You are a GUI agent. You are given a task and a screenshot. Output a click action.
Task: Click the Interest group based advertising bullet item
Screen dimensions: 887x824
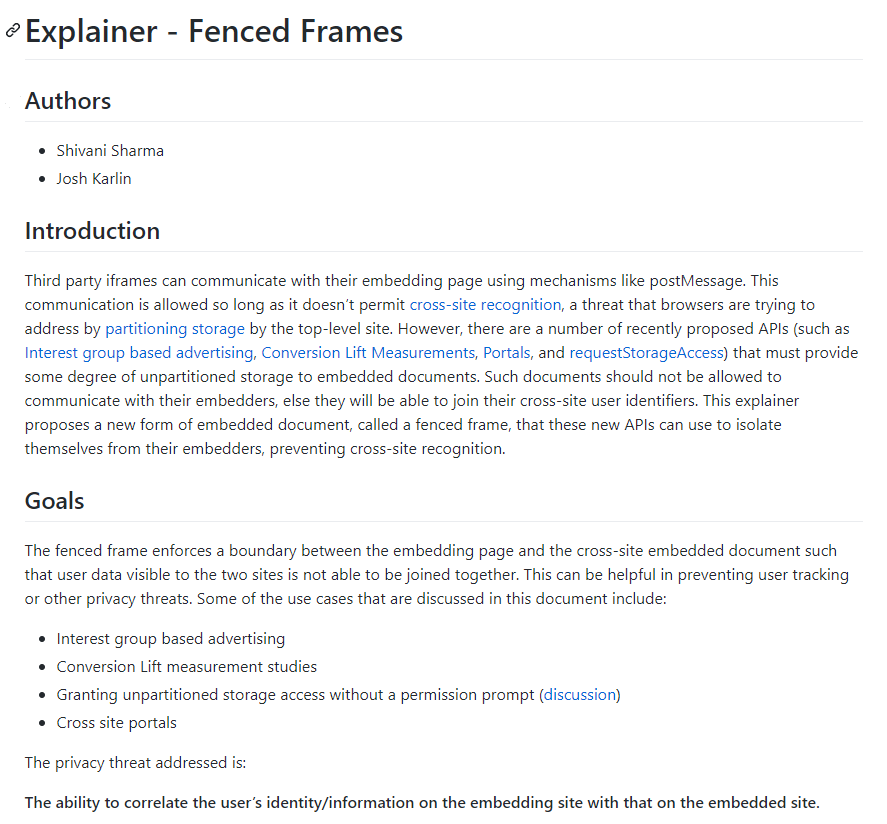click(171, 639)
